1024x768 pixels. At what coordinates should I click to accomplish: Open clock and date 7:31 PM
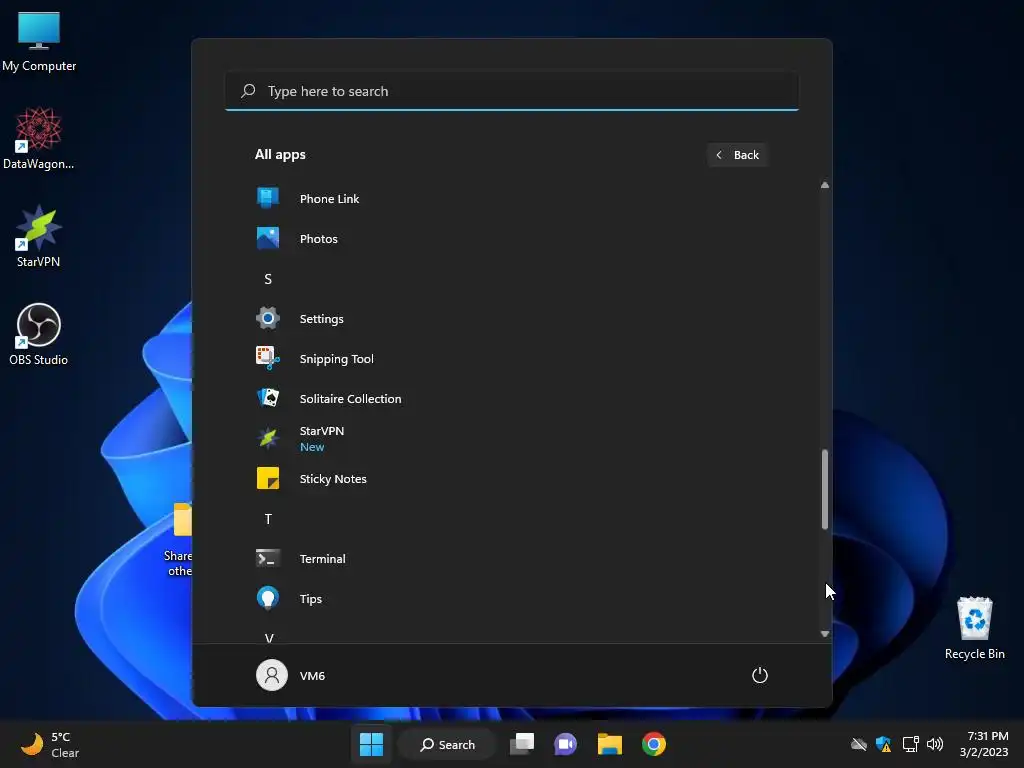pyautogui.click(x=984, y=744)
